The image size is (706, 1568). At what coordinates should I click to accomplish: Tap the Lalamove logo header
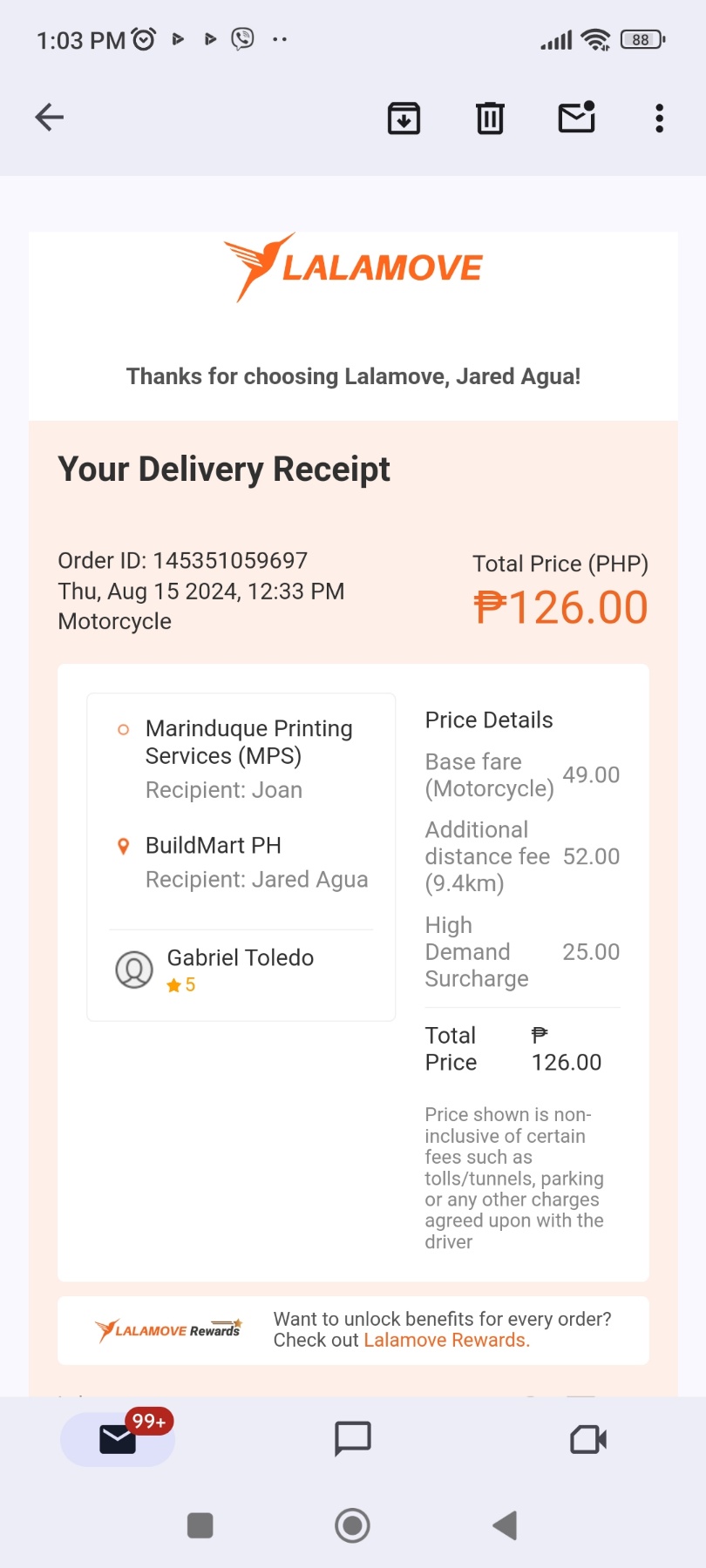tap(353, 267)
